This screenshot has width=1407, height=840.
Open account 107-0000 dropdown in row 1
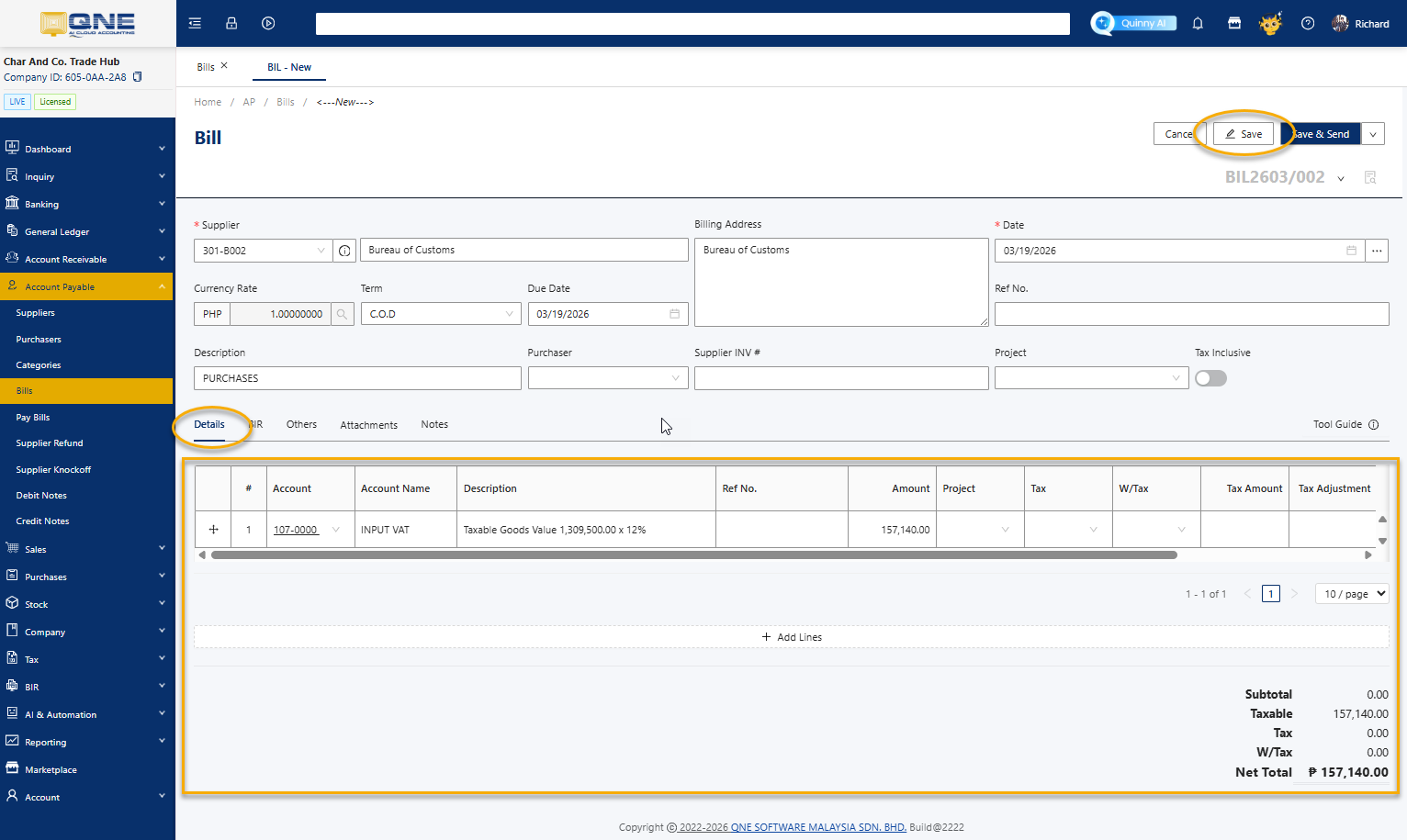pos(335,530)
